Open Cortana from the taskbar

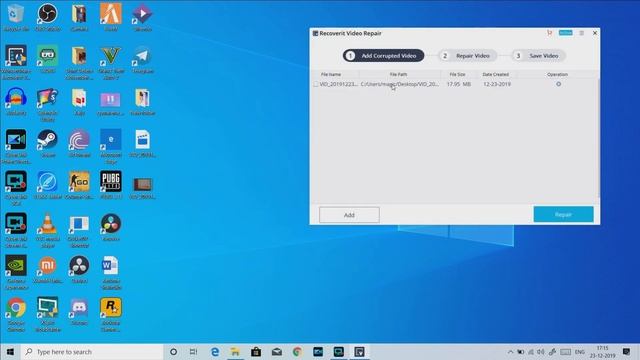[173, 351]
